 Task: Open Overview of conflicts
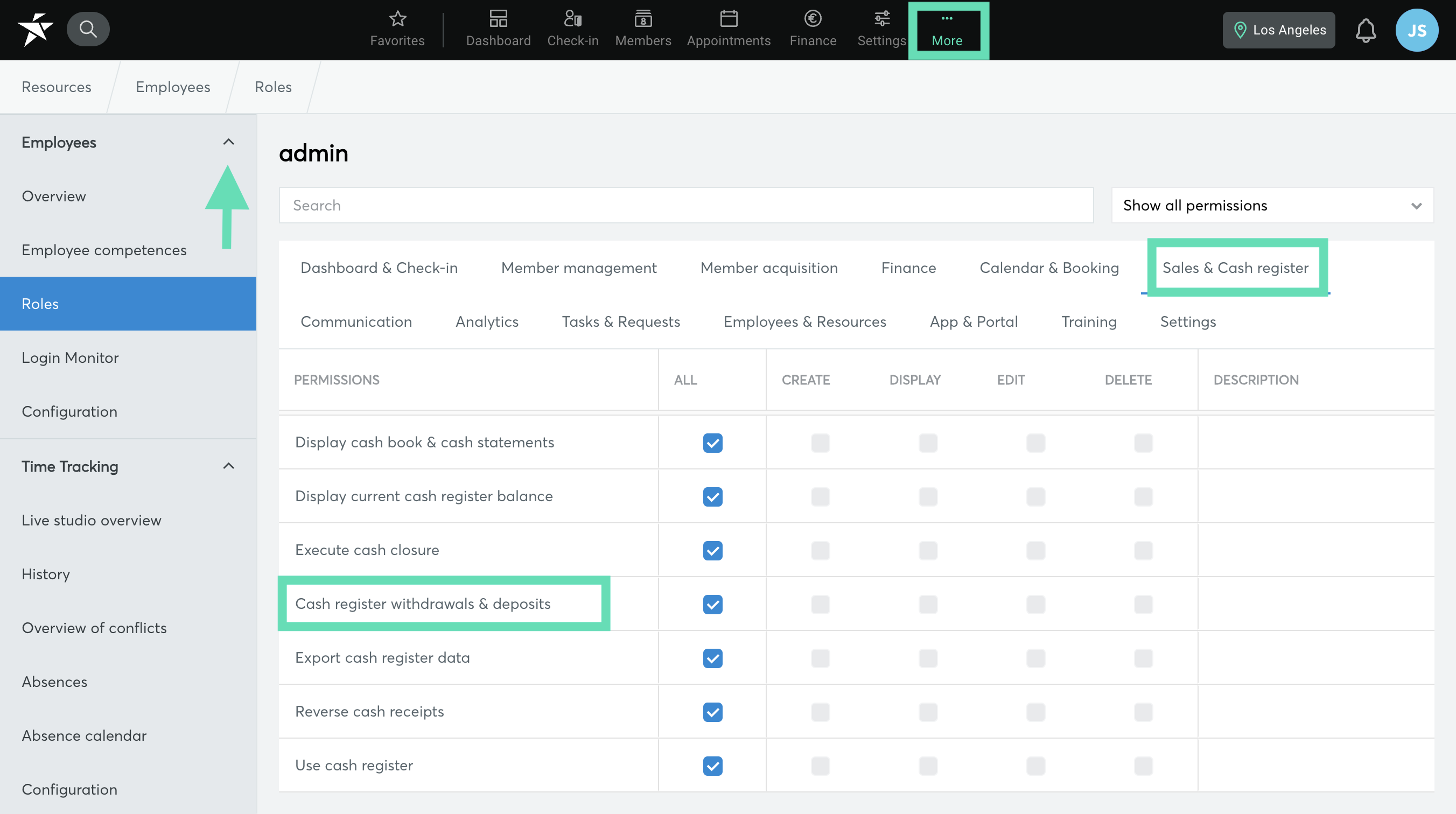pyautogui.click(x=128, y=628)
